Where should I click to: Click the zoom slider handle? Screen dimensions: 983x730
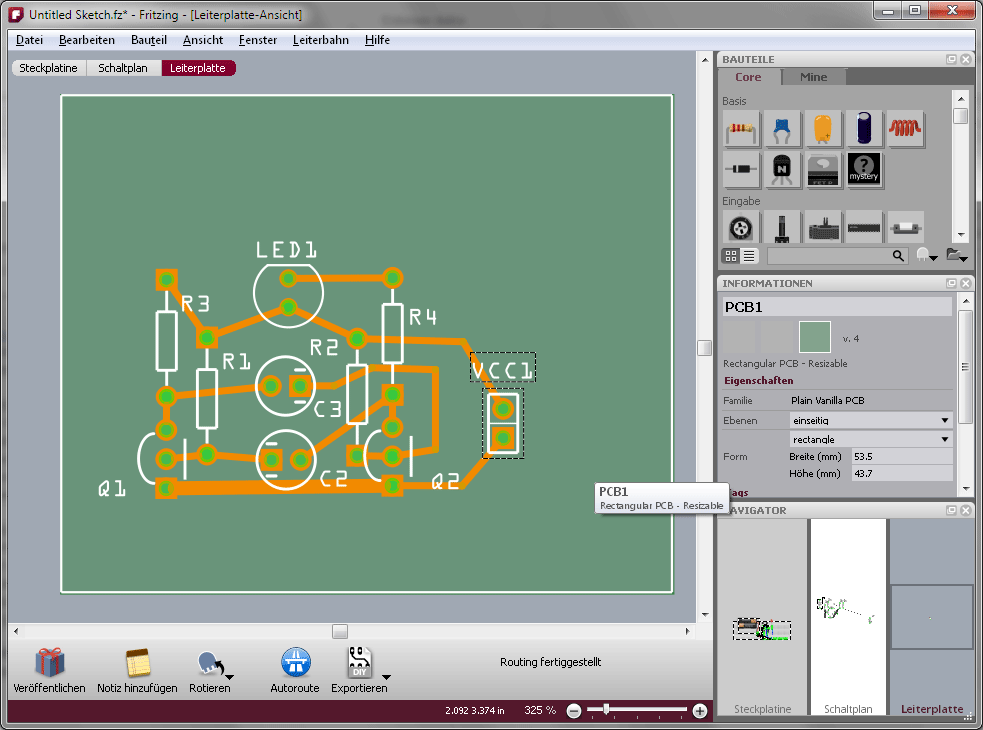(x=606, y=710)
